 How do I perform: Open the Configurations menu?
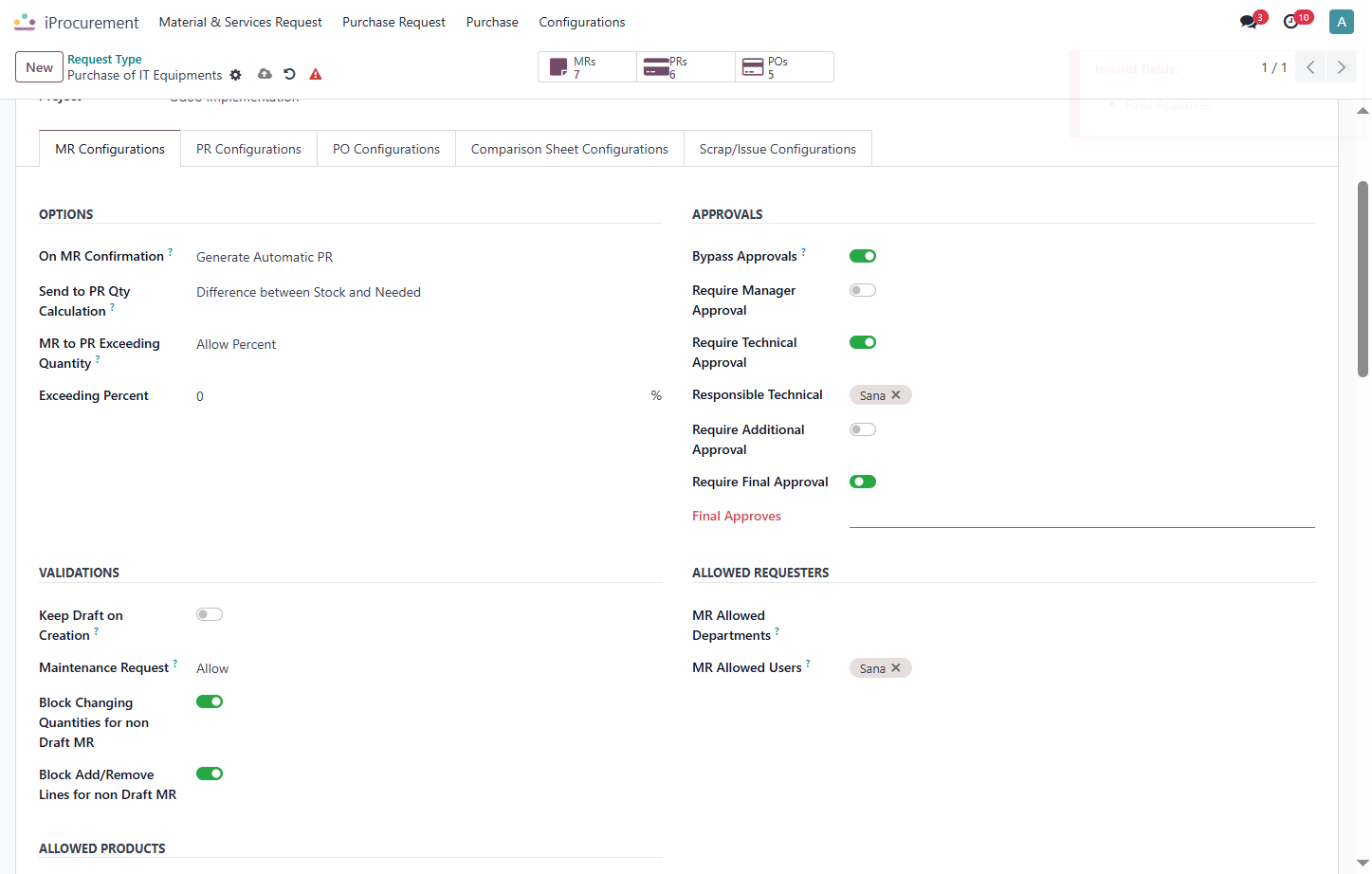582,22
